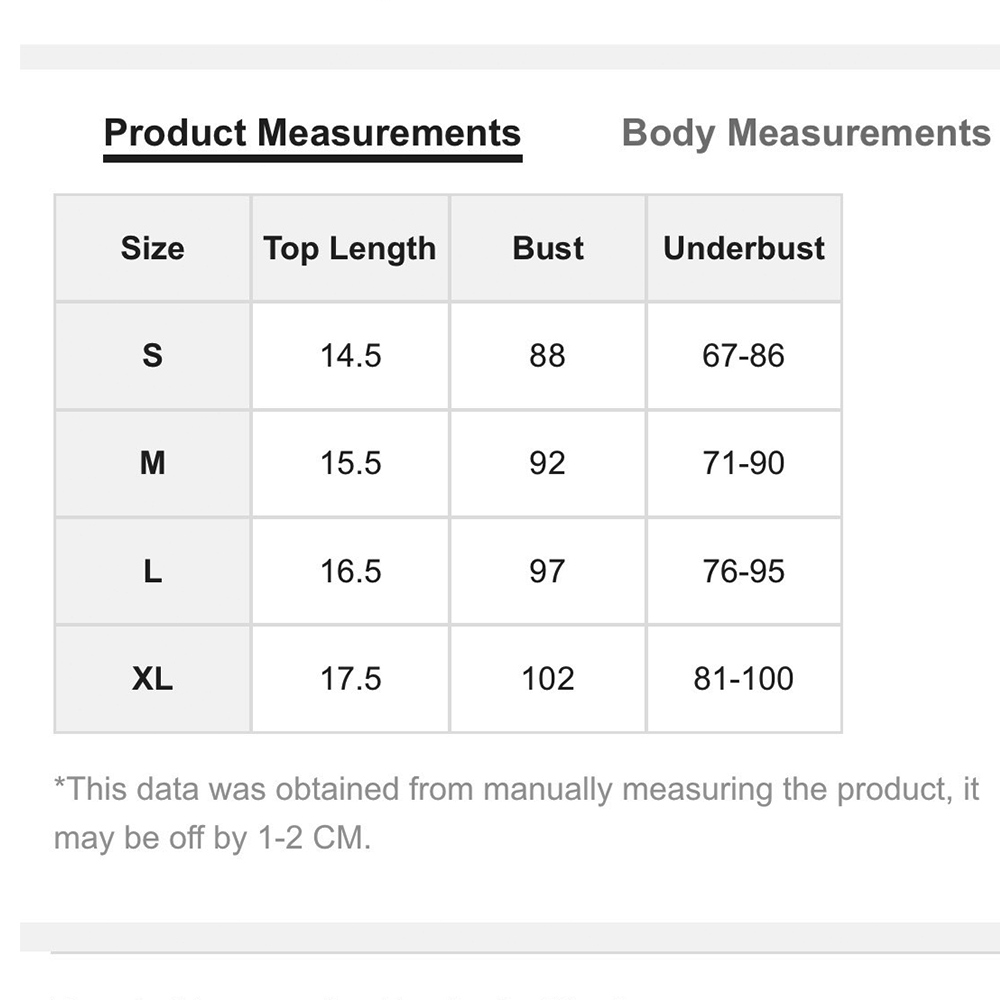
Task: Click the 81-100 underbust cell
Action: point(744,679)
